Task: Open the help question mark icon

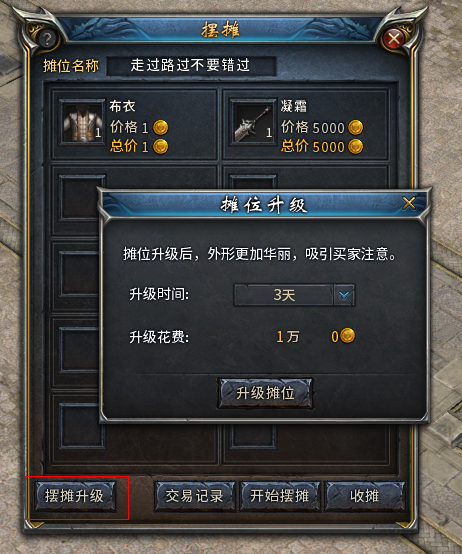Action: coord(47,39)
